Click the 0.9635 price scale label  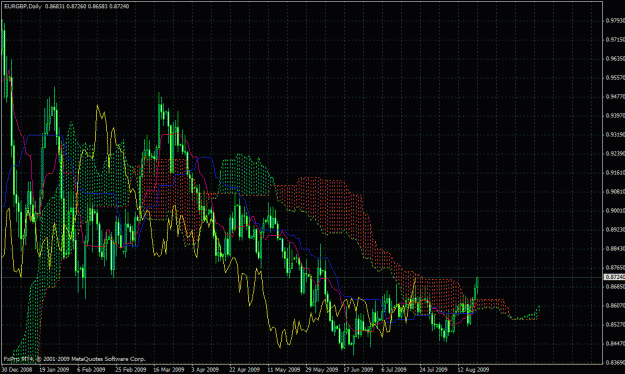[x=615, y=59]
